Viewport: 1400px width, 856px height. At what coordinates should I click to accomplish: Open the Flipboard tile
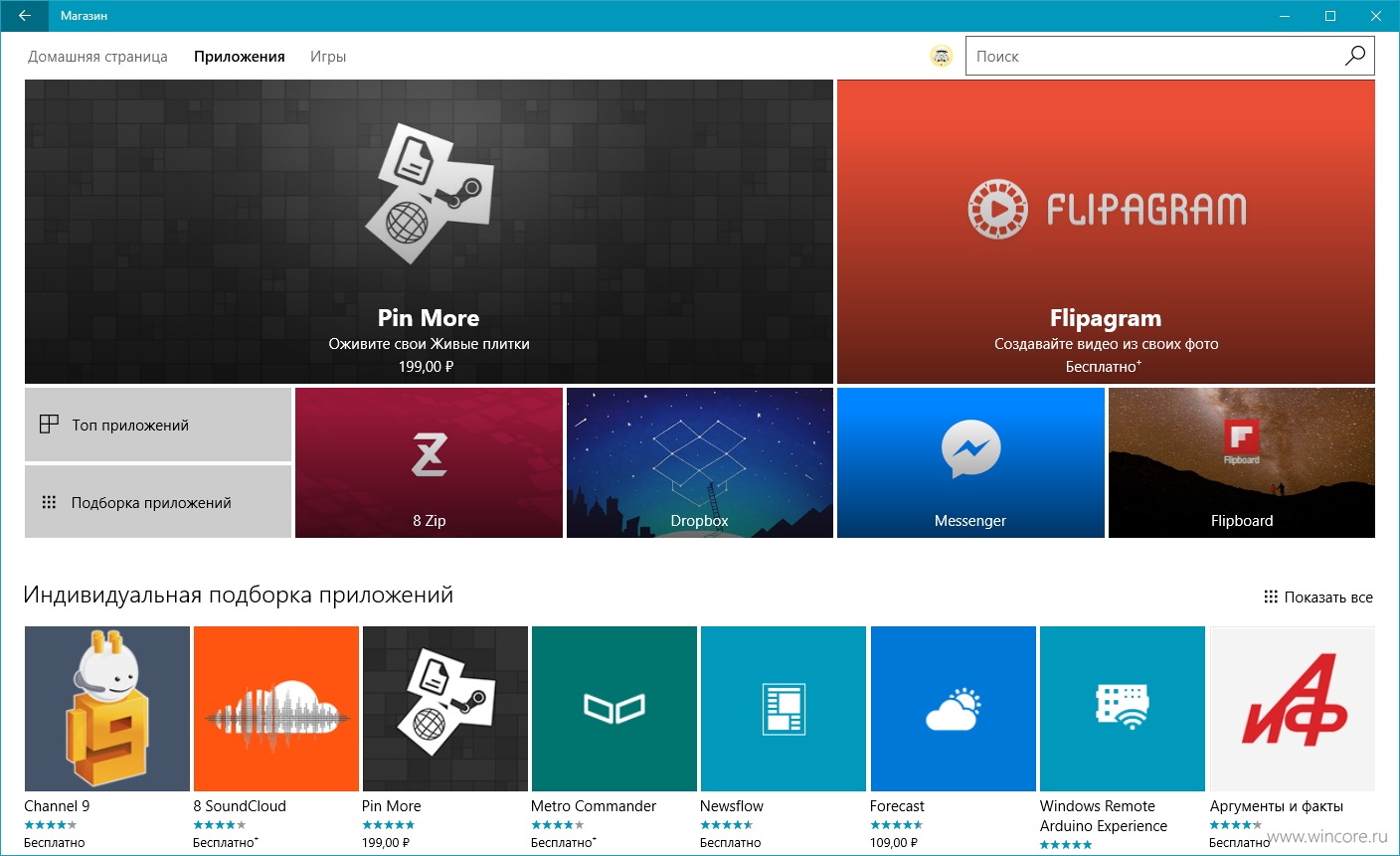point(1242,462)
